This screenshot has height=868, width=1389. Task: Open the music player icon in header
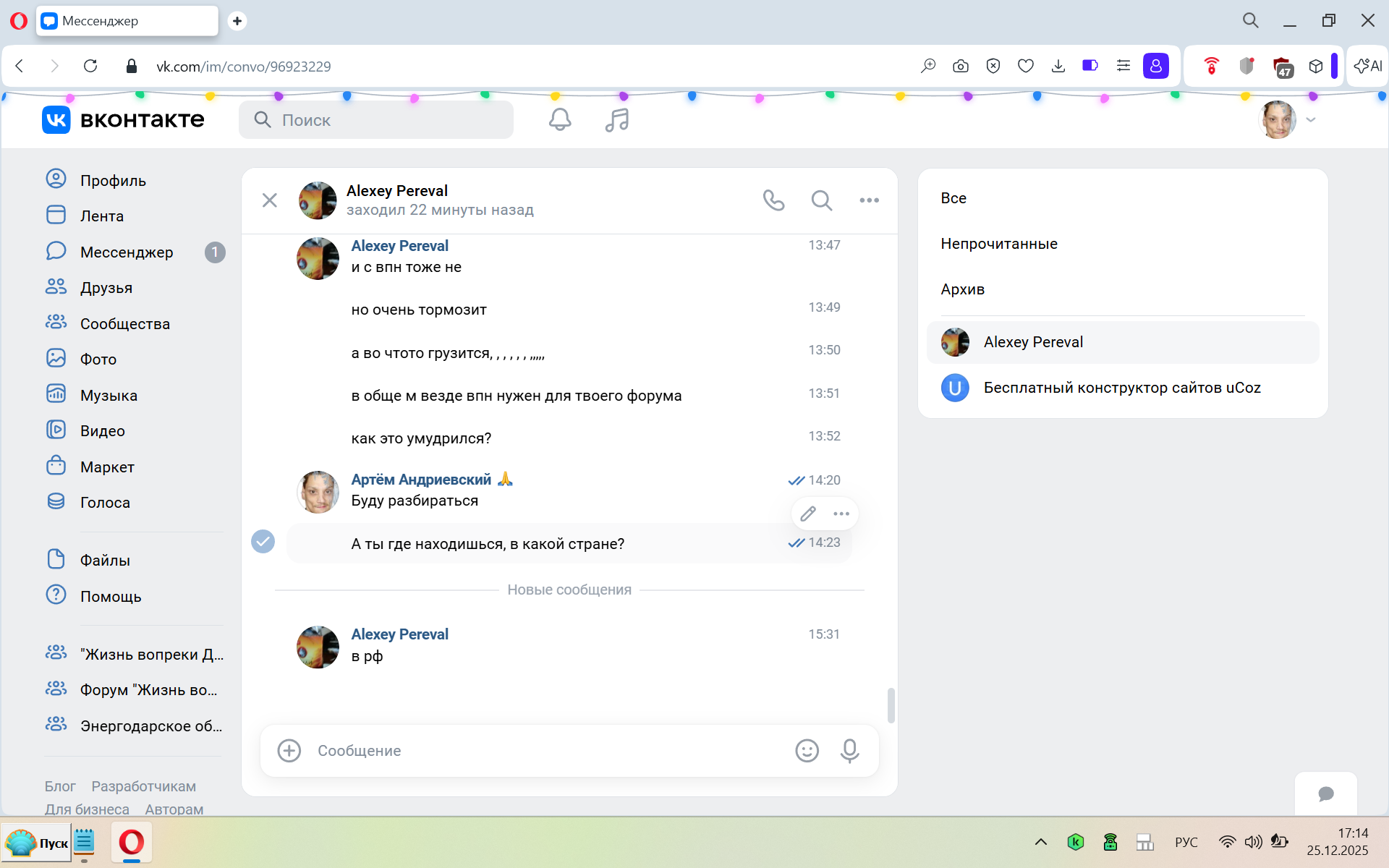click(x=616, y=120)
